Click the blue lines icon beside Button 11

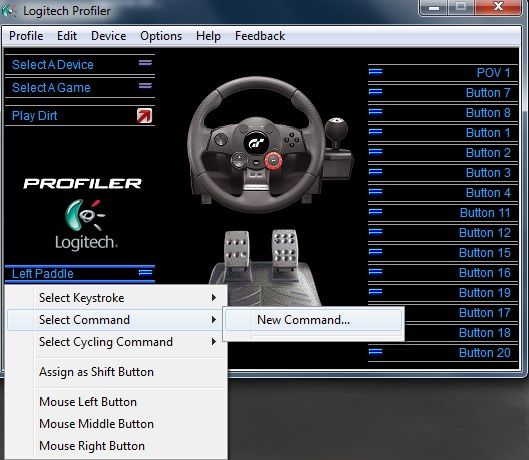[x=375, y=212]
